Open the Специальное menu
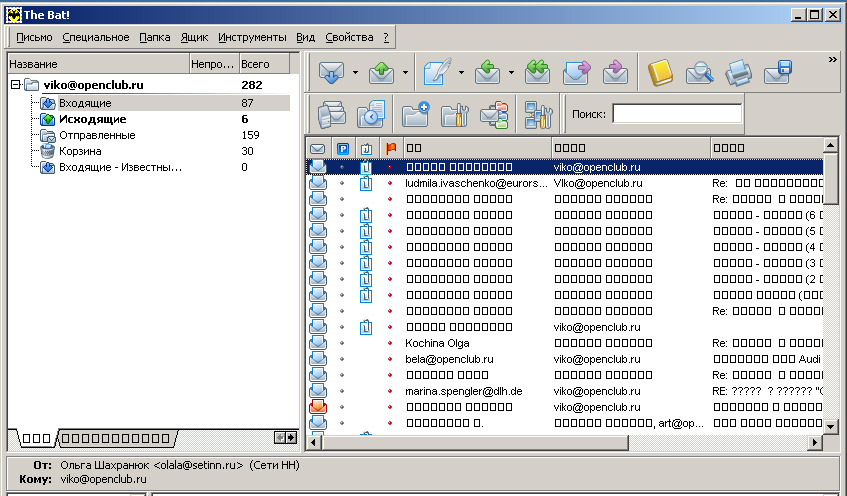 click(x=96, y=37)
